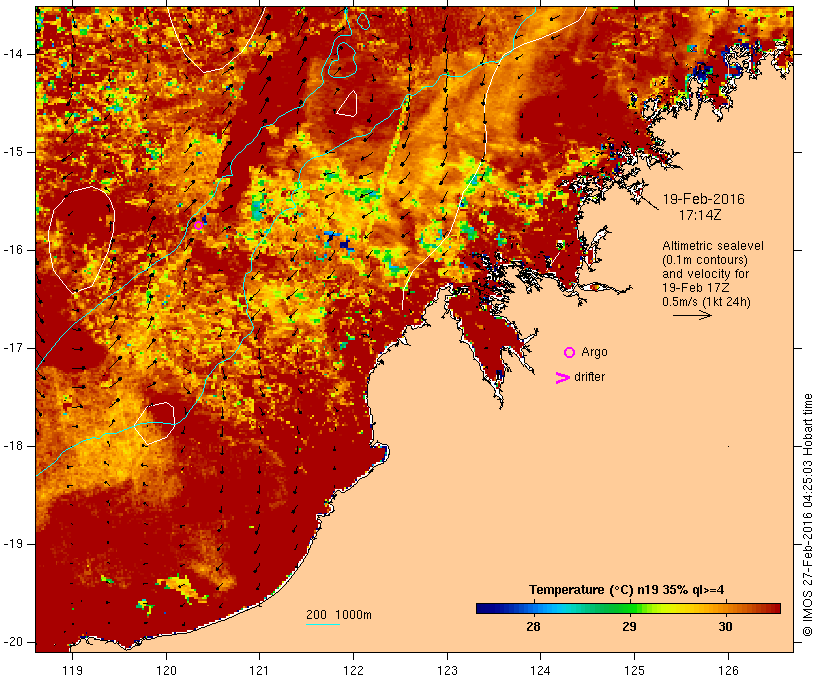This screenshot has height=680, width=820.
Task: Click the latitude label "-19"
Action: pos(13,545)
